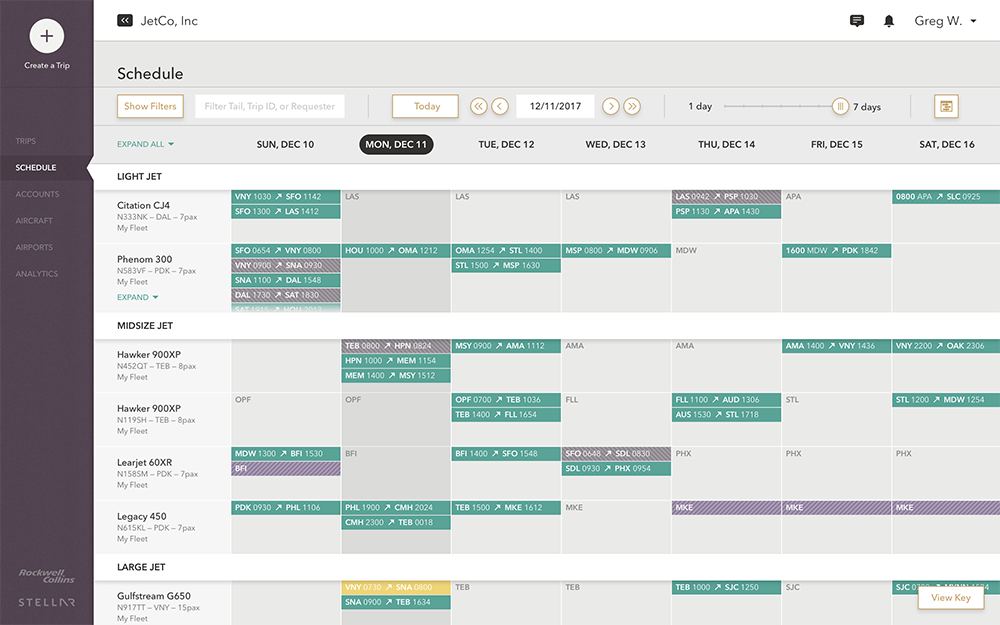Image resolution: width=1000 pixels, height=625 pixels.
Task: Jump forward a week with double-right arrow
Action: (x=632, y=106)
